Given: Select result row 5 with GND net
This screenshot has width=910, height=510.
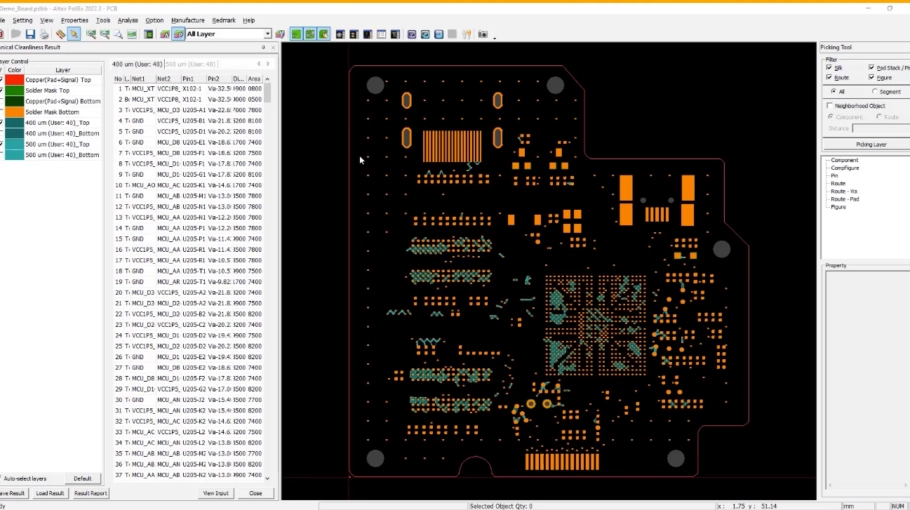Looking at the screenshot, I should [x=189, y=132].
